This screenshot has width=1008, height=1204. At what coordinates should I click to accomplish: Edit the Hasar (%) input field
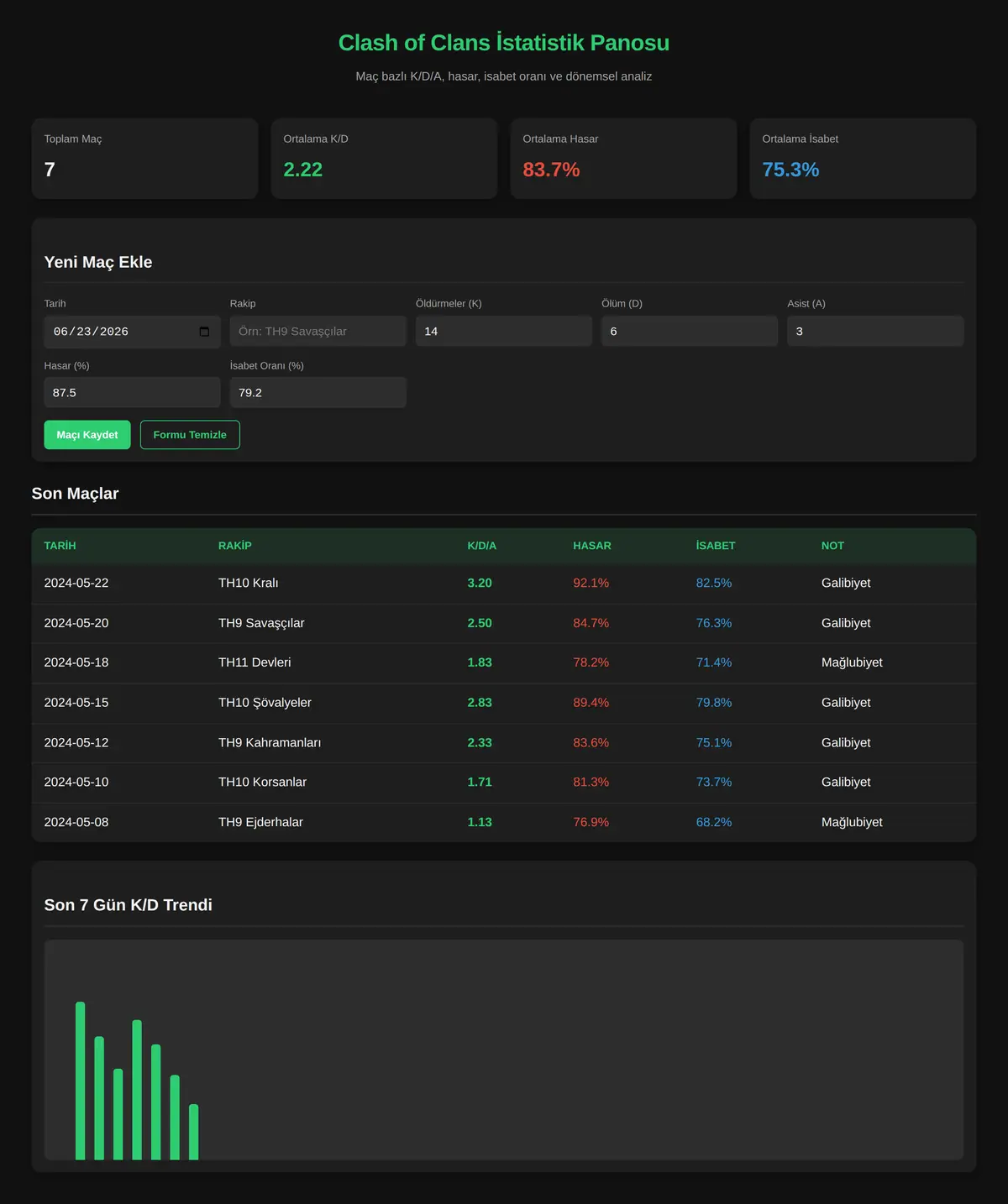(x=132, y=392)
